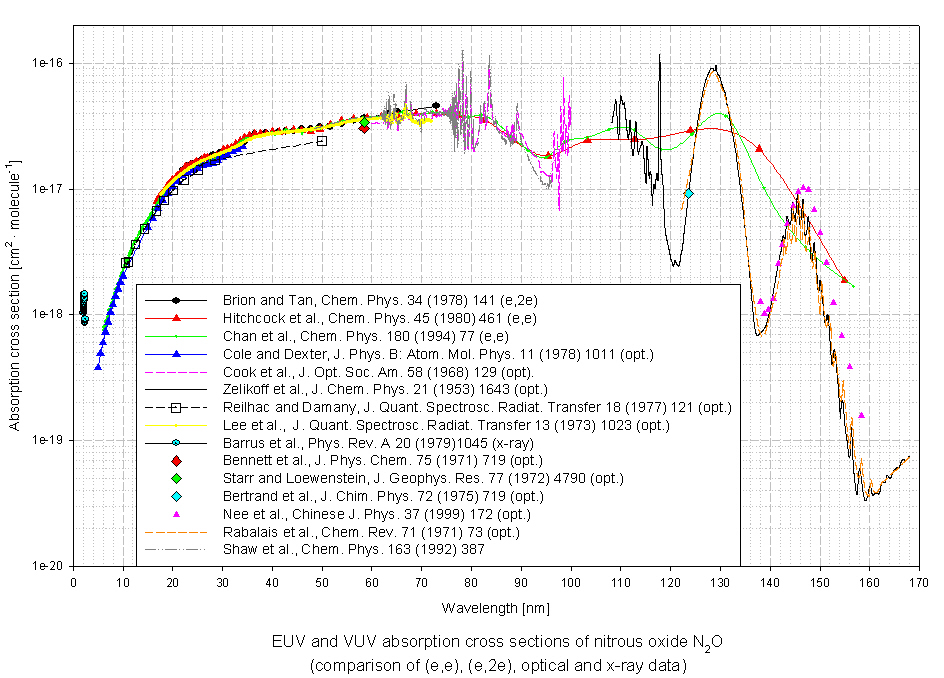Click the cyan diamond marker in Bertrand legend entry
This screenshot has height=678, width=944.
point(176,497)
